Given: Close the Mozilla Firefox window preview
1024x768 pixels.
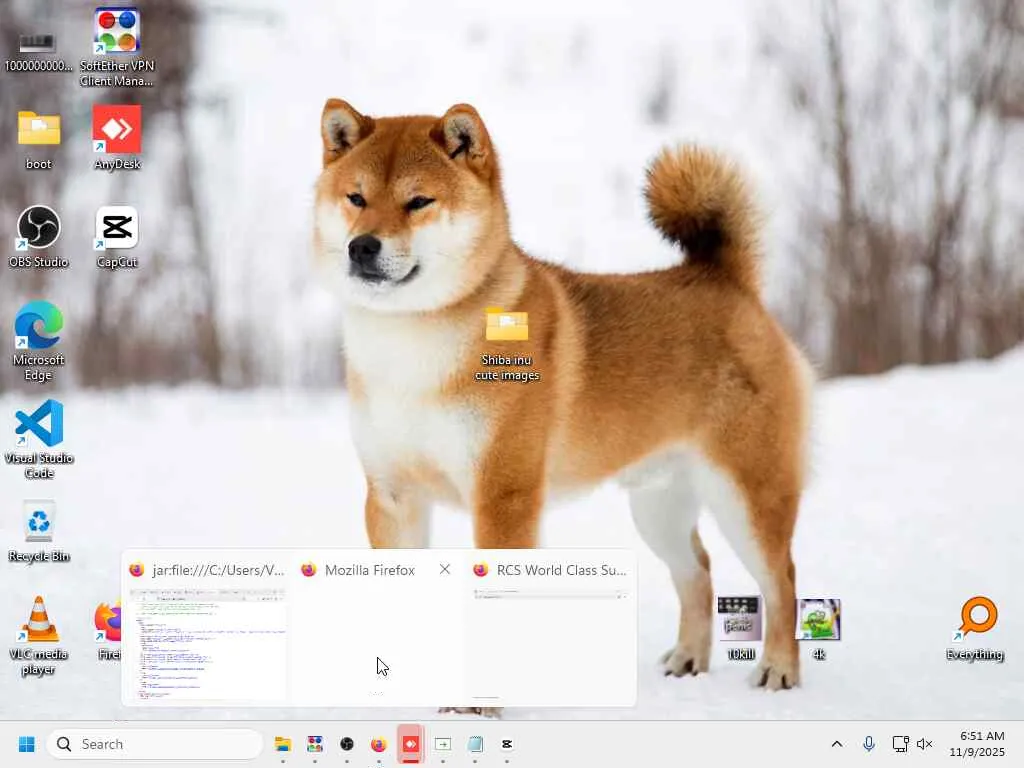Looking at the screenshot, I should [x=445, y=569].
